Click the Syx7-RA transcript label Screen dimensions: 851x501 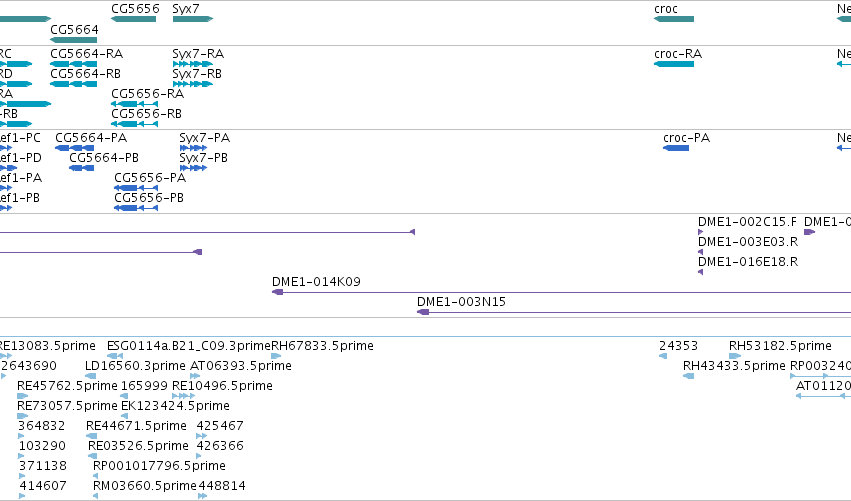point(198,54)
